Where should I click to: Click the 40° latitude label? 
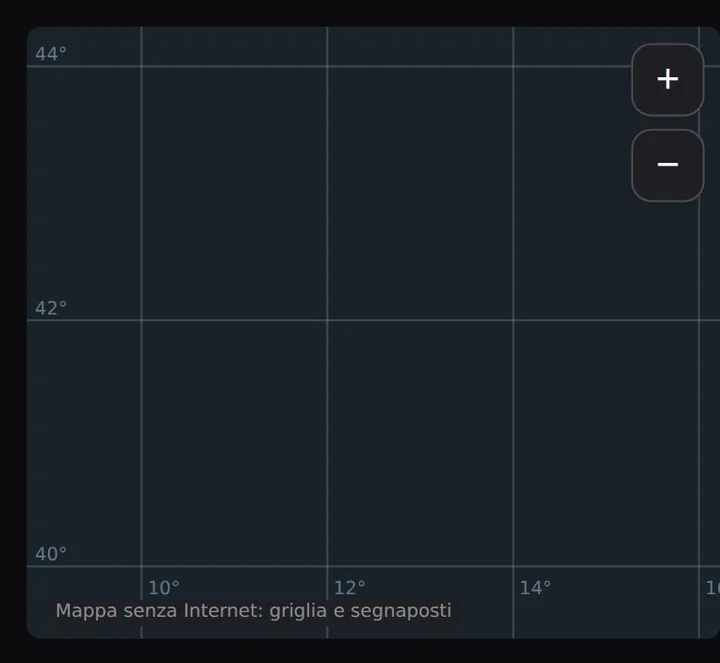[x=51, y=554]
